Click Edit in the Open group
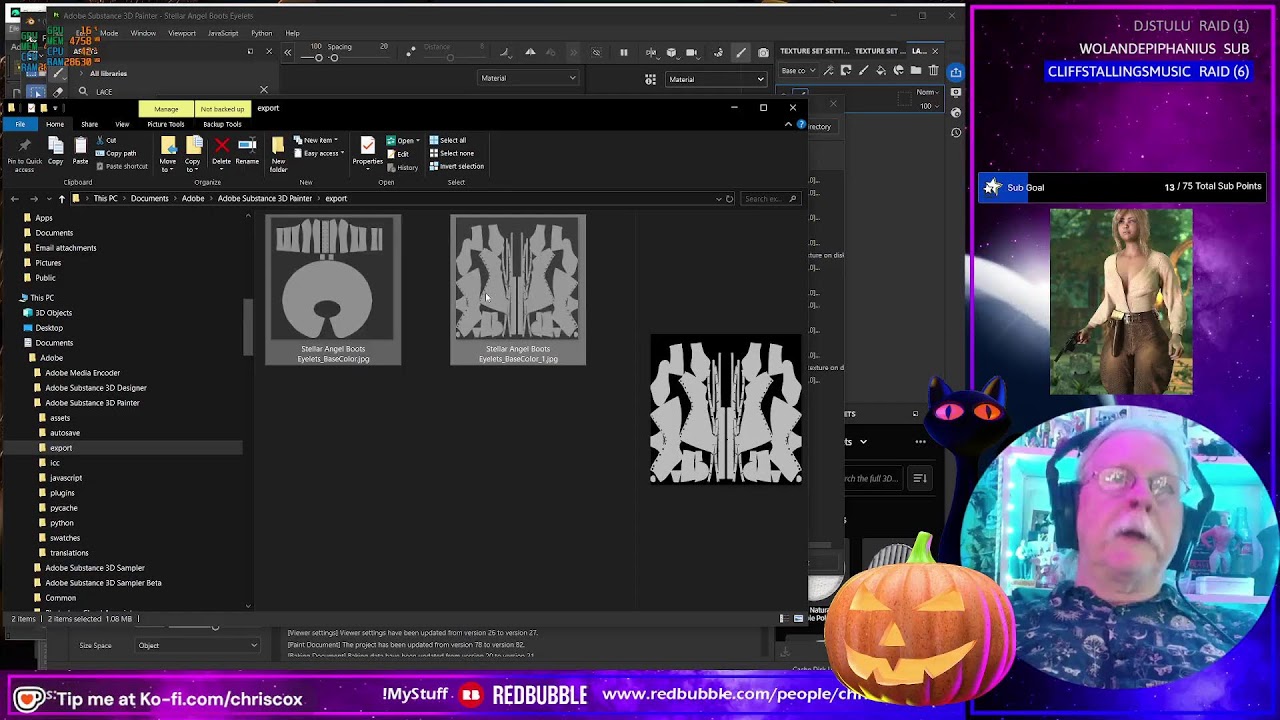 coord(398,154)
